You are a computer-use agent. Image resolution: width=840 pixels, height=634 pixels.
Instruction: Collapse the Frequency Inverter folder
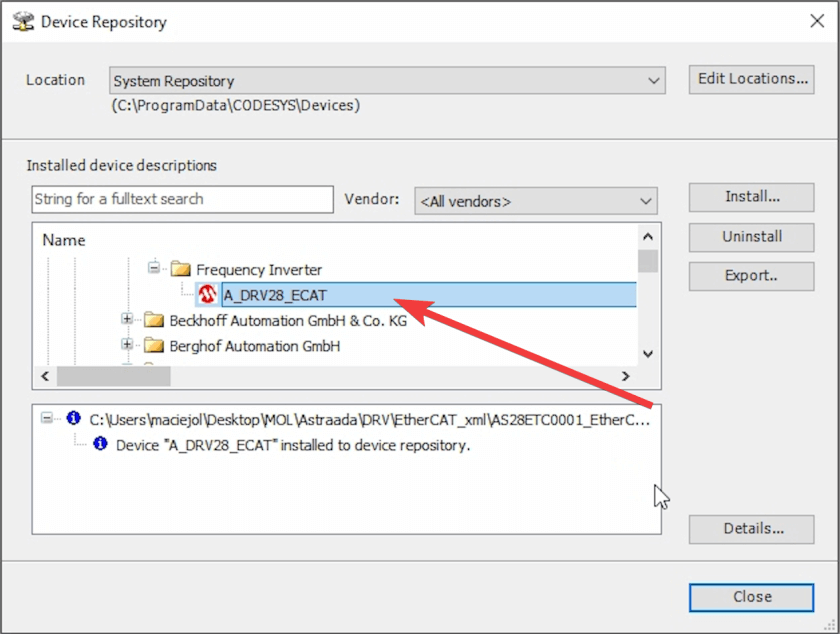pos(154,267)
